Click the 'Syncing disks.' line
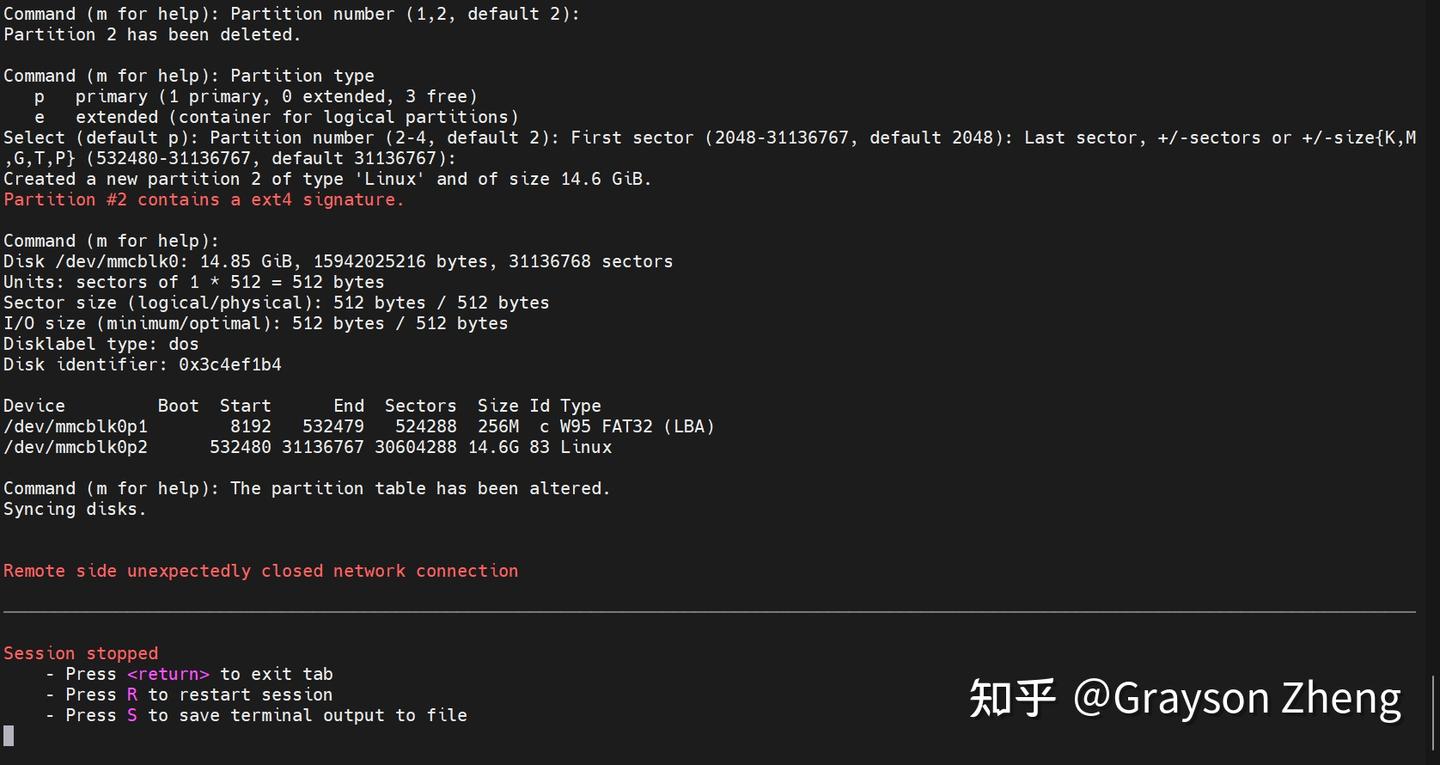The image size is (1440, 765). 75,509
